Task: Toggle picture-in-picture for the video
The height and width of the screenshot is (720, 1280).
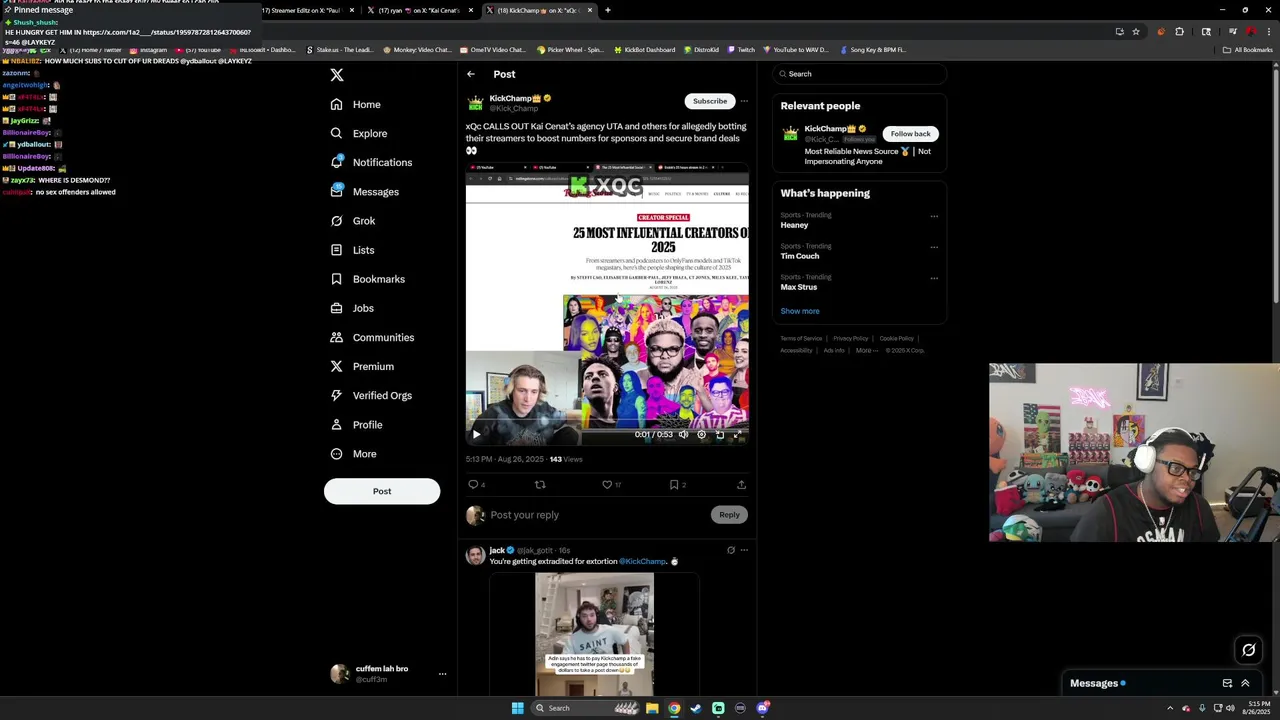Action: click(720, 434)
